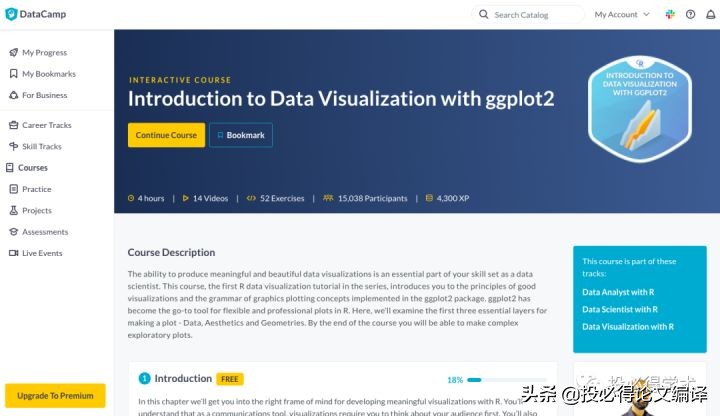Click the Search Catalog field
This screenshot has width=720, height=416.
click(x=535, y=15)
